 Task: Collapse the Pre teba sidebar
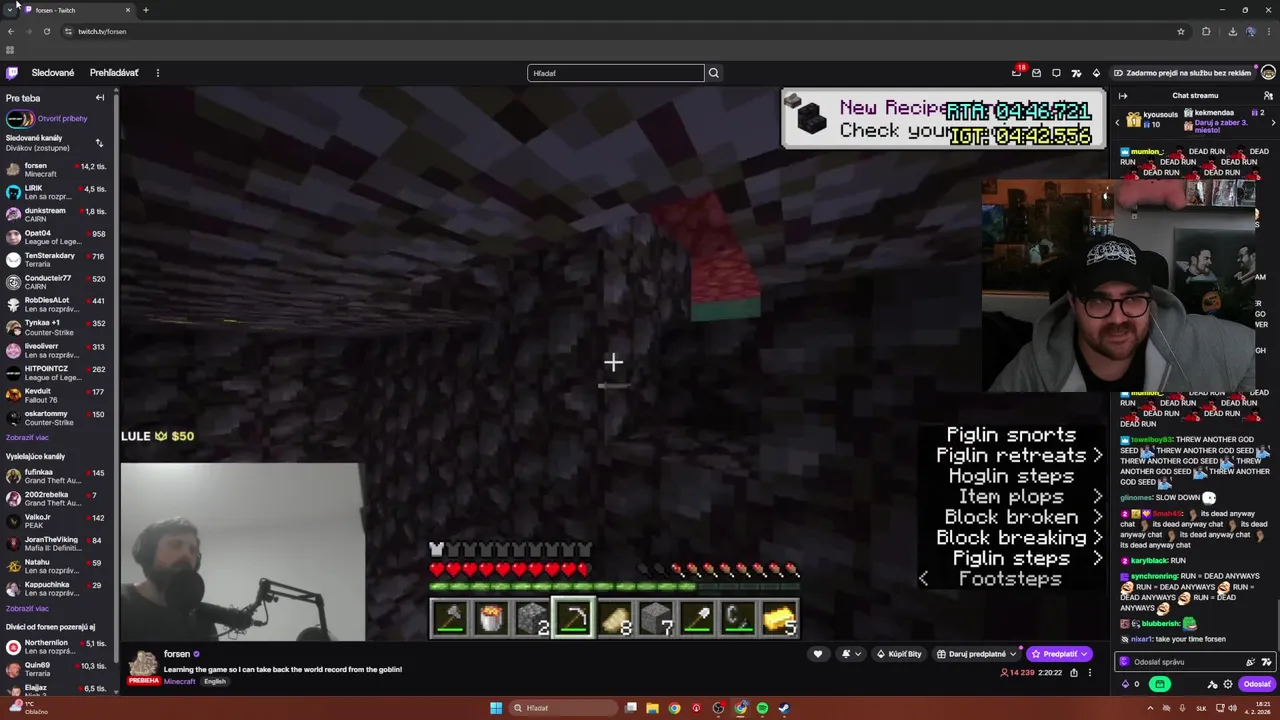tap(100, 98)
